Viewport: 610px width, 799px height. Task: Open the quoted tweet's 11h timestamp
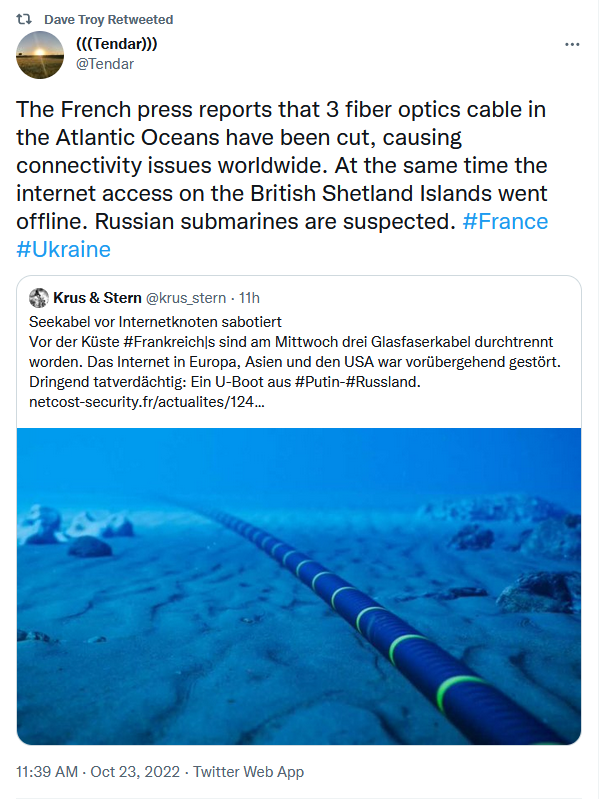[x=248, y=298]
